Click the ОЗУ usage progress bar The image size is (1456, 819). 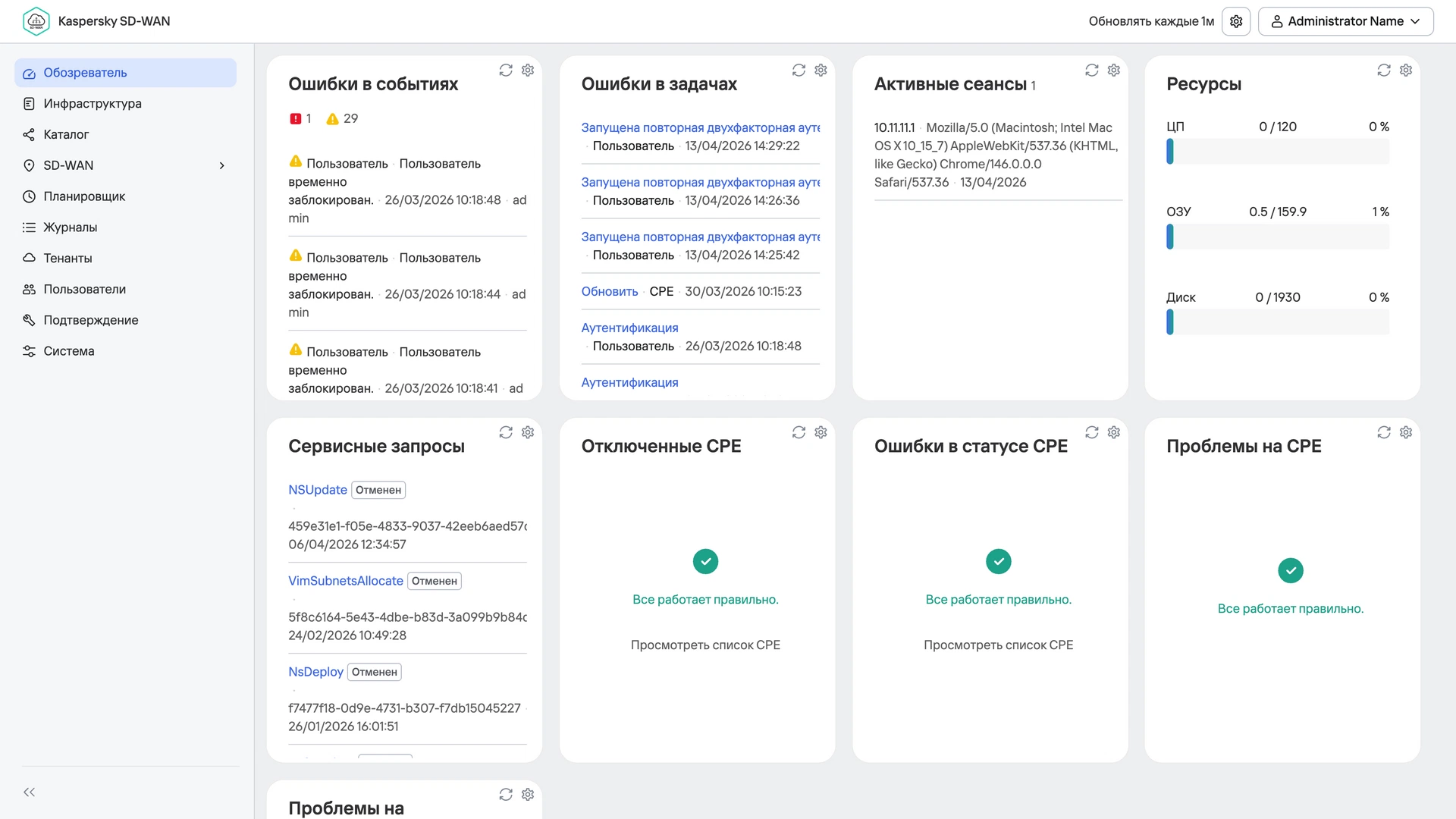(x=1278, y=237)
